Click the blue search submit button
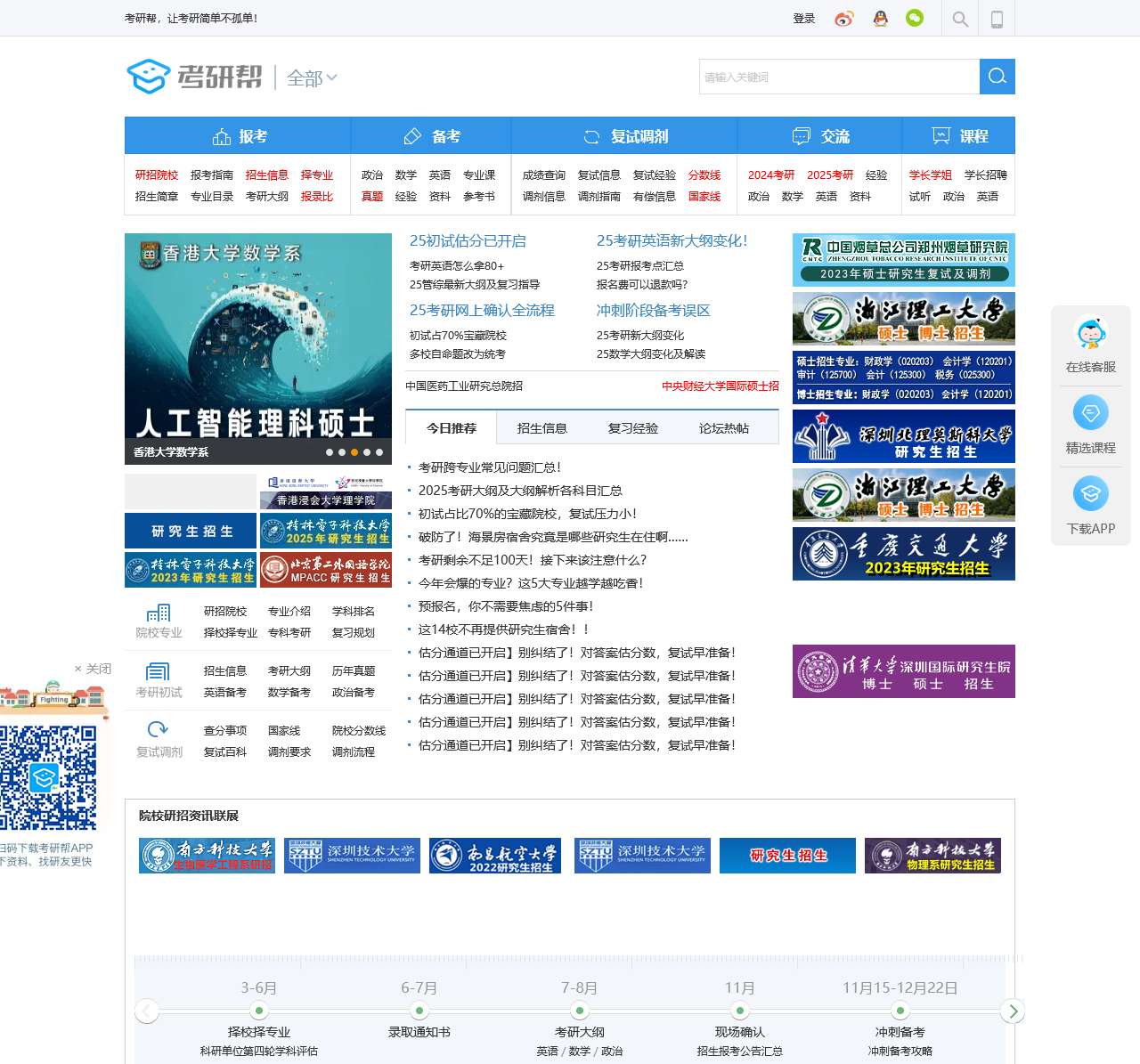The height and width of the screenshot is (1064, 1140). pos(997,77)
